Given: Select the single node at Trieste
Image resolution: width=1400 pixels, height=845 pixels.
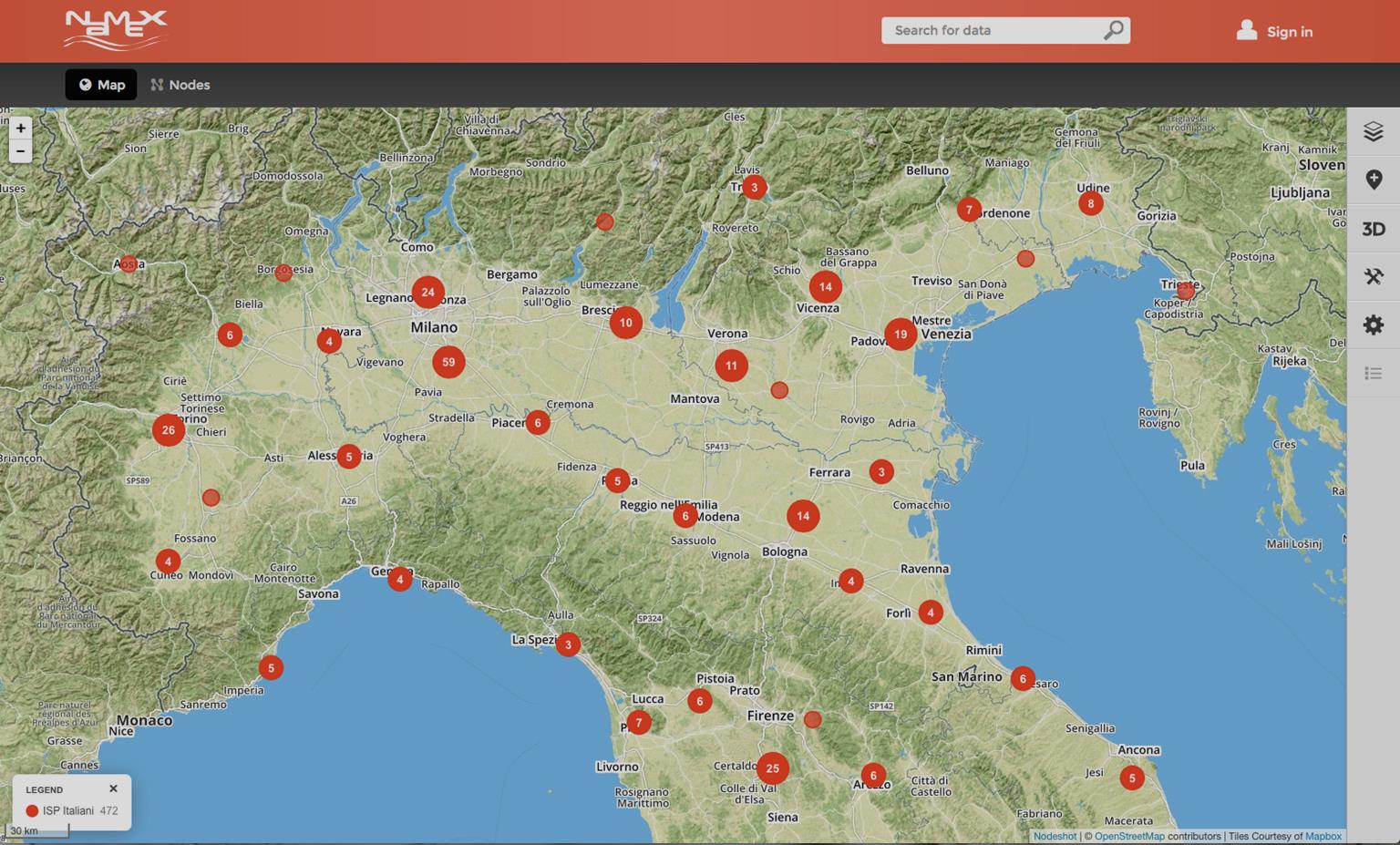Looking at the screenshot, I should click(x=1186, y=291).
